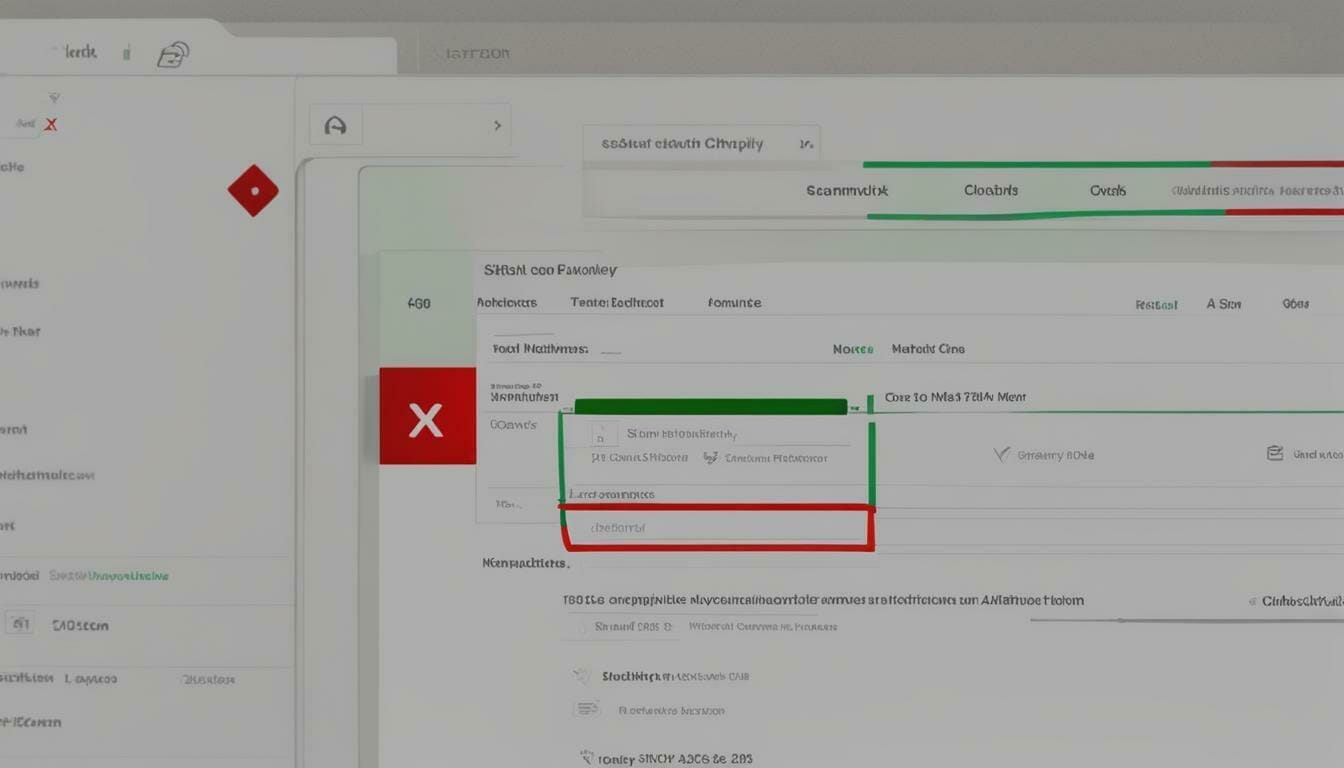Click the red diamond alert icon
Viewport: 1344px width, 768px height.
click(253, 190)
